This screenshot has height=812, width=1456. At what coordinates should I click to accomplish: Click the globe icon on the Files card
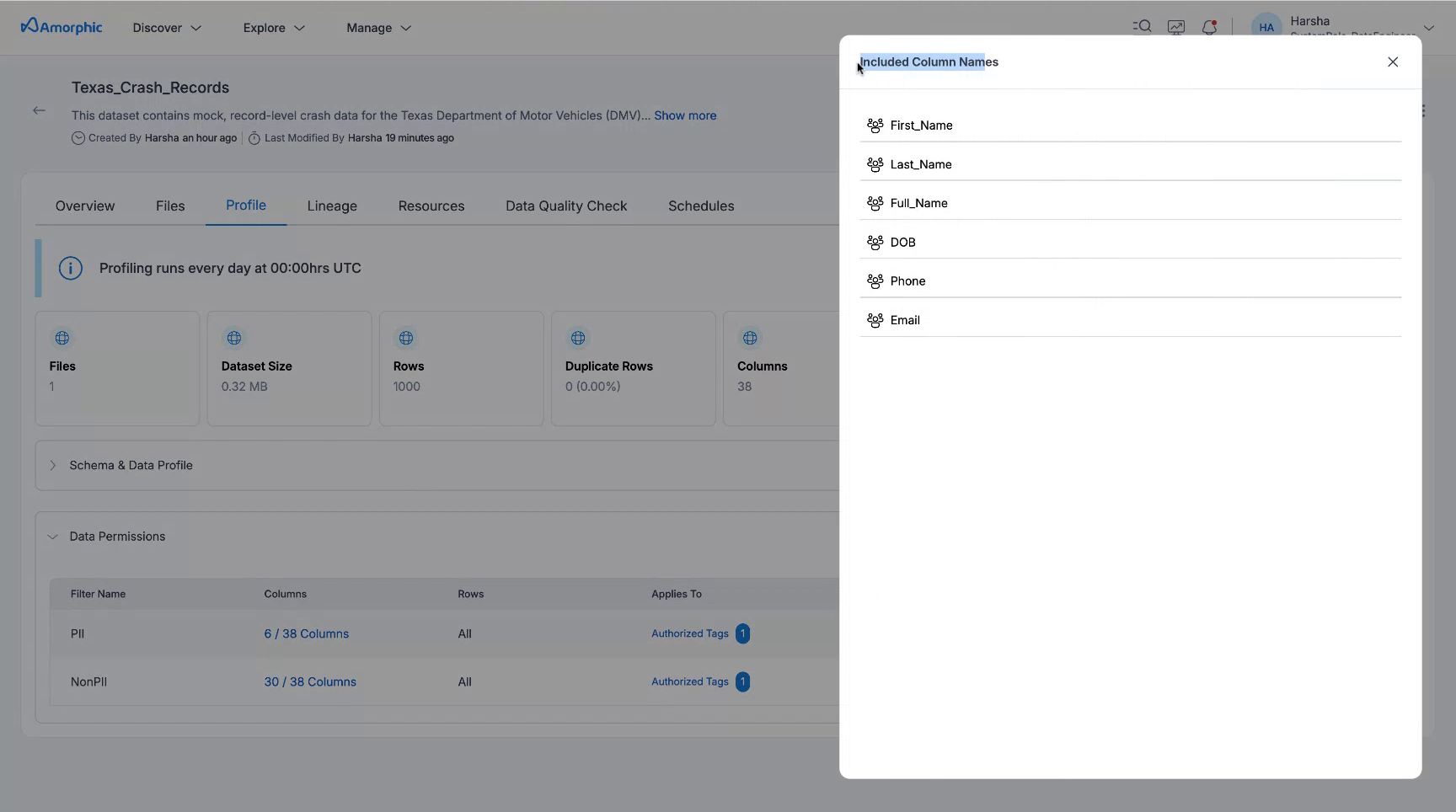62,338
